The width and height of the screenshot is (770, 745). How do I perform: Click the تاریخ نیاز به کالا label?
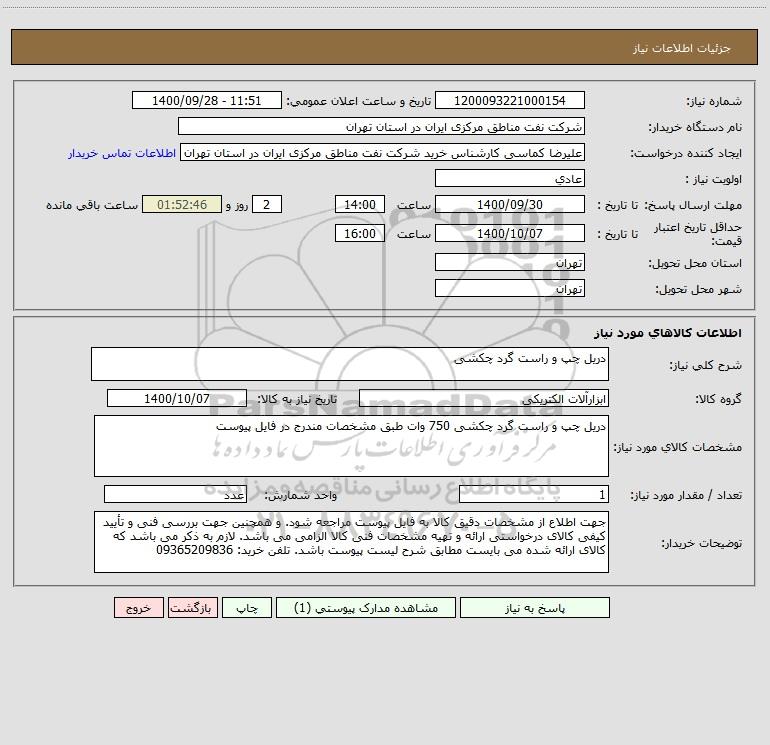(297, 399)
